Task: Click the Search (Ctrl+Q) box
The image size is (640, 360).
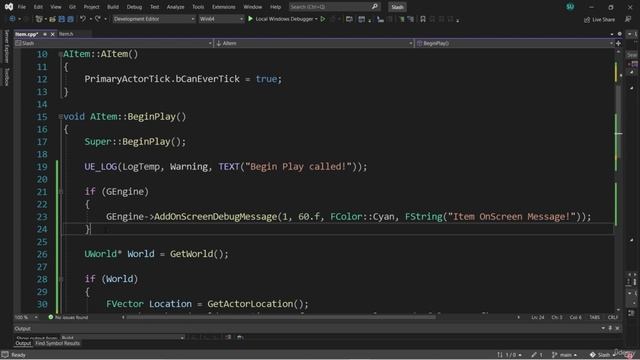Action: pos(334,7)
